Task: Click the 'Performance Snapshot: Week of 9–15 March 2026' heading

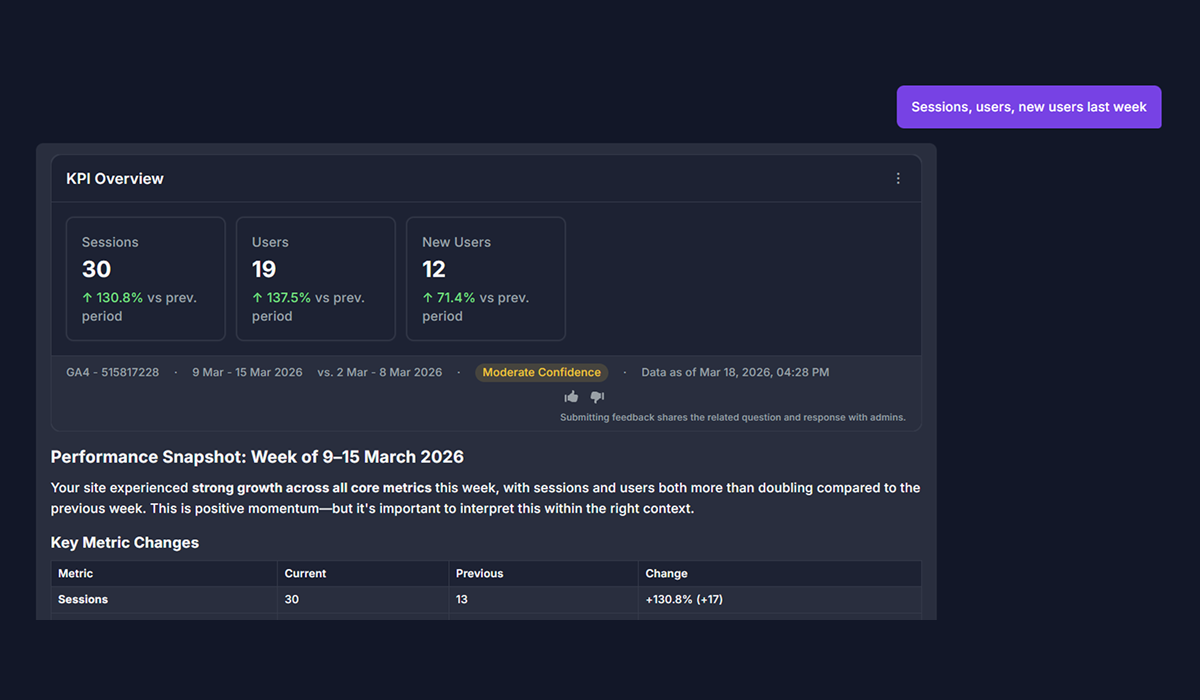Action: point(257,457)
